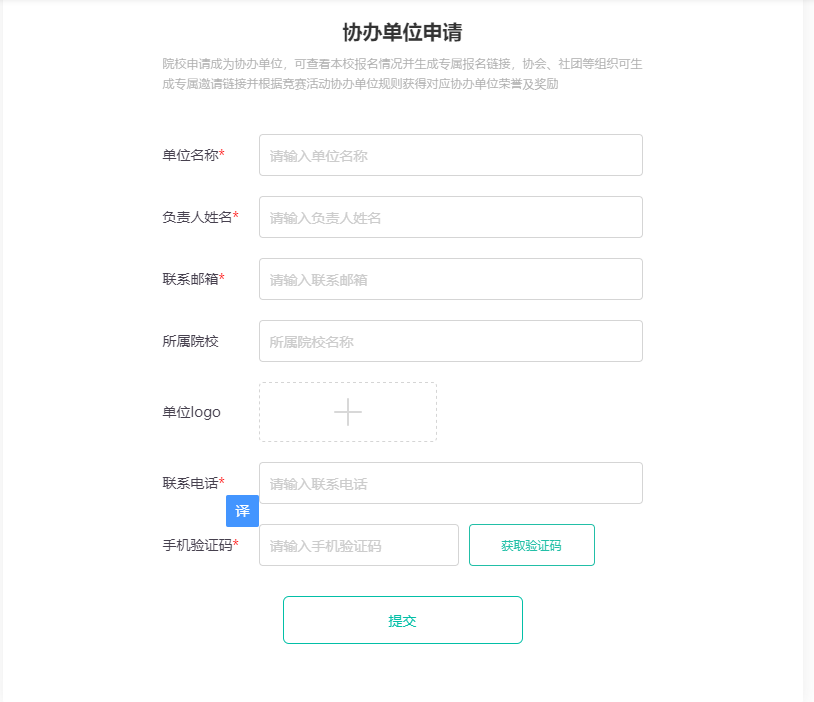The width and height of the screenshot is (814, 702).
Task: Select the 联系邮箱 input field
Action: click(x=450, y=279)
